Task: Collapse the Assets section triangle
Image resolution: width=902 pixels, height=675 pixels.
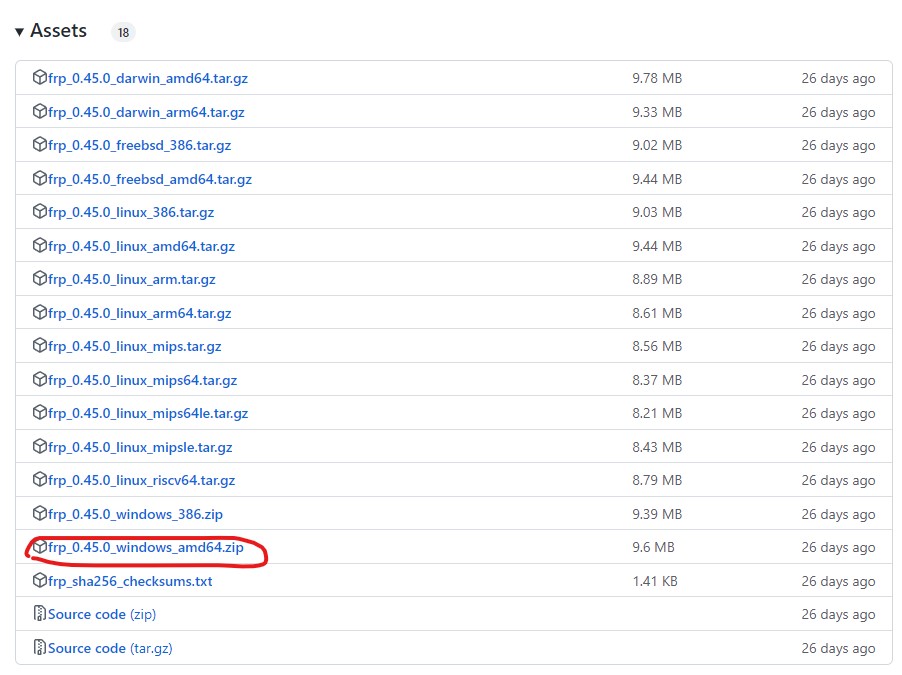Action: 19,32
